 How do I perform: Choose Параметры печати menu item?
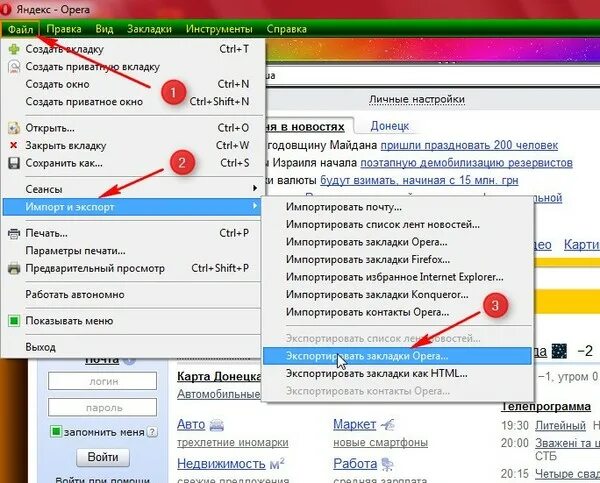coord(132,251)
